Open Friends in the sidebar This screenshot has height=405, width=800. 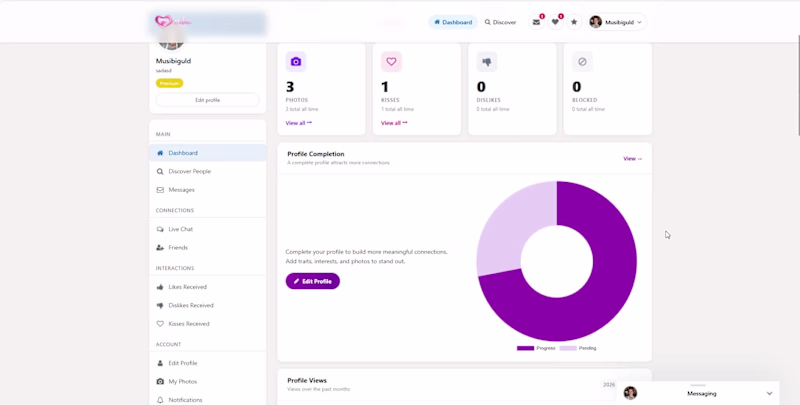pyautogui.click(x=208, y=247)
